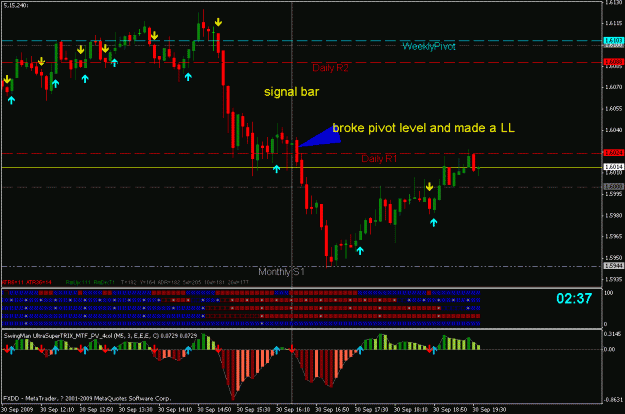625x414 pixels.
Task: Click the 30 Sep 14:50 time label
Action: [214, 410]
